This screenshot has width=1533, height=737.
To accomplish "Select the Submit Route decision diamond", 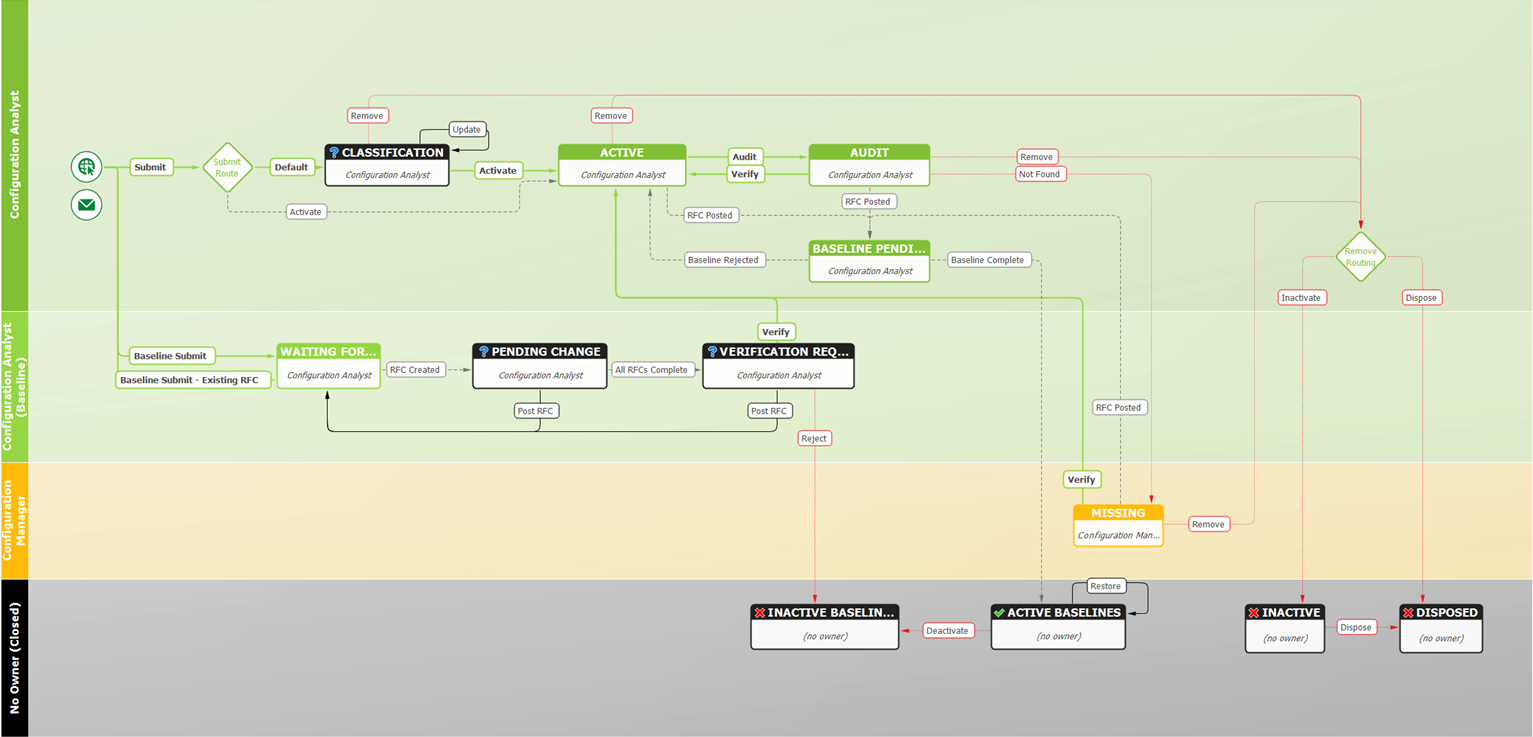I will [x=227, y=167].
